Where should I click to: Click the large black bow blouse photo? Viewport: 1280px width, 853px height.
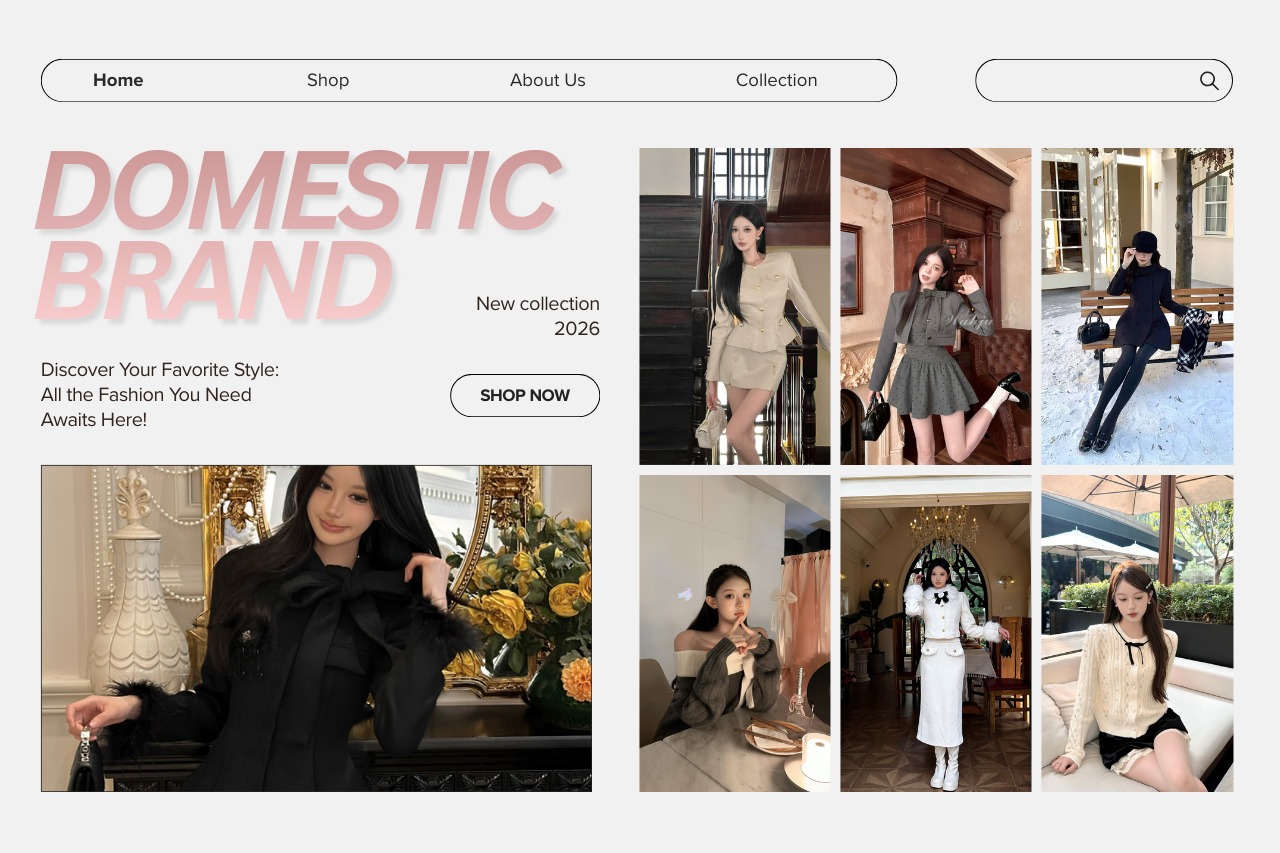[x=316, y=628]
